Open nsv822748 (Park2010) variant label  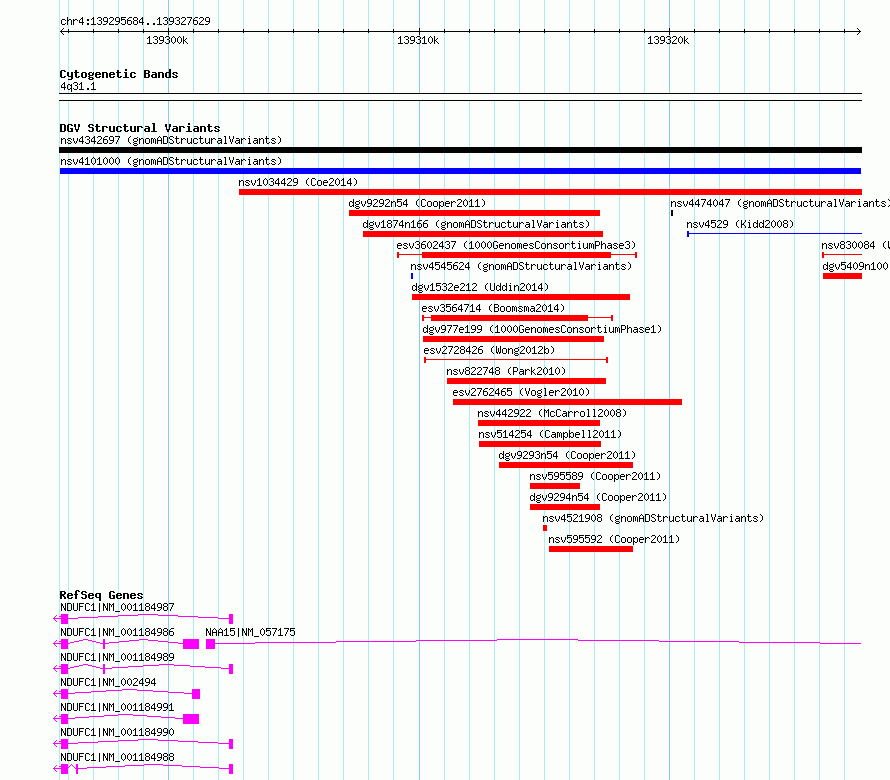click(506, 371)
